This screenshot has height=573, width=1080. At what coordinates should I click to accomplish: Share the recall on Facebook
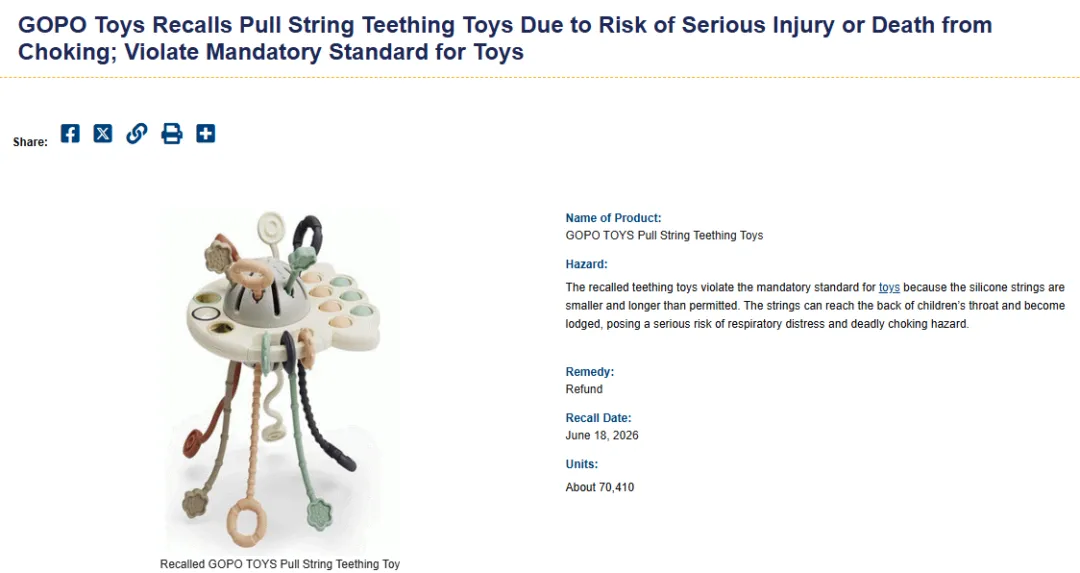pyautogui.click(x=70, y=134)
